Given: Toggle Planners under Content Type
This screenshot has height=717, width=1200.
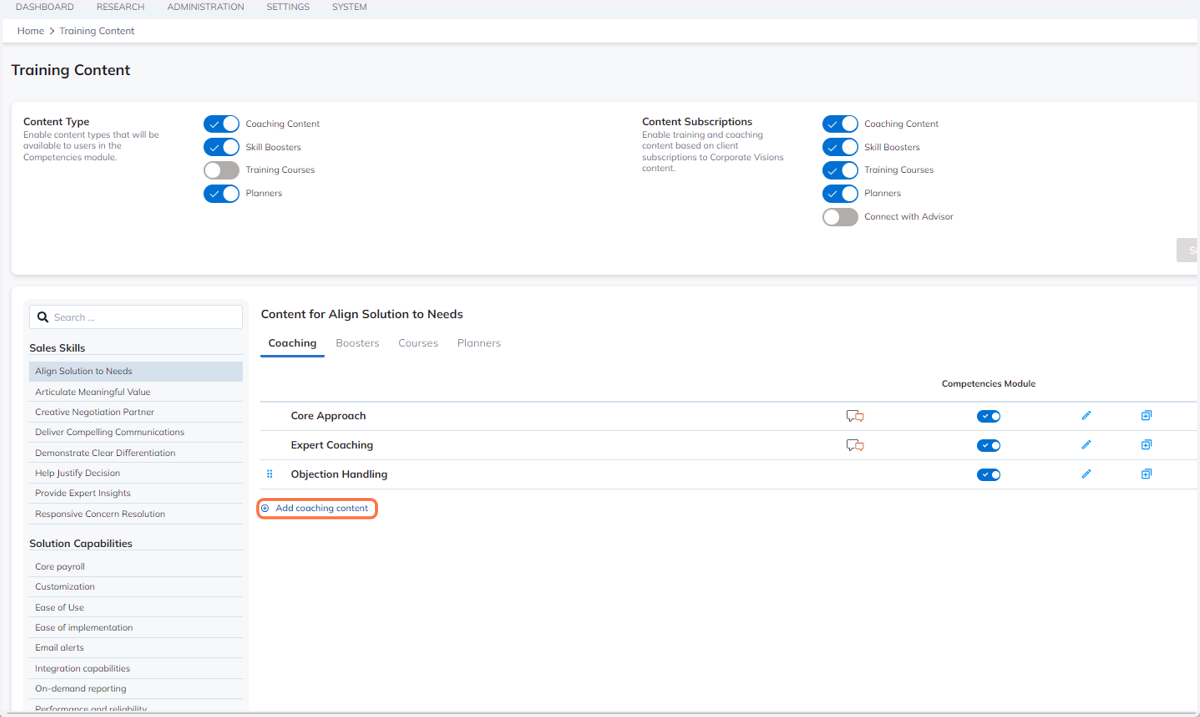Looking at the screenshot, I should point(221,193).
